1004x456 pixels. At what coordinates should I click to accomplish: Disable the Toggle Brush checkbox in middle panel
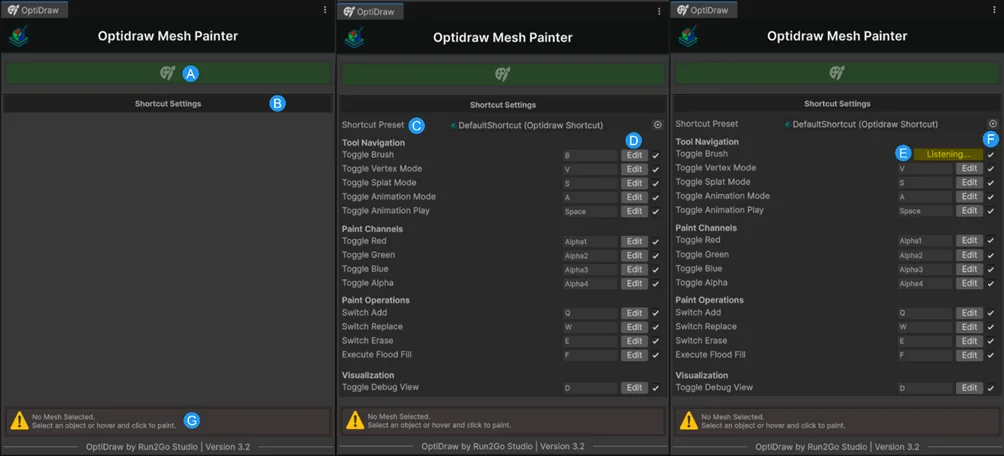(x=656, y=156)
